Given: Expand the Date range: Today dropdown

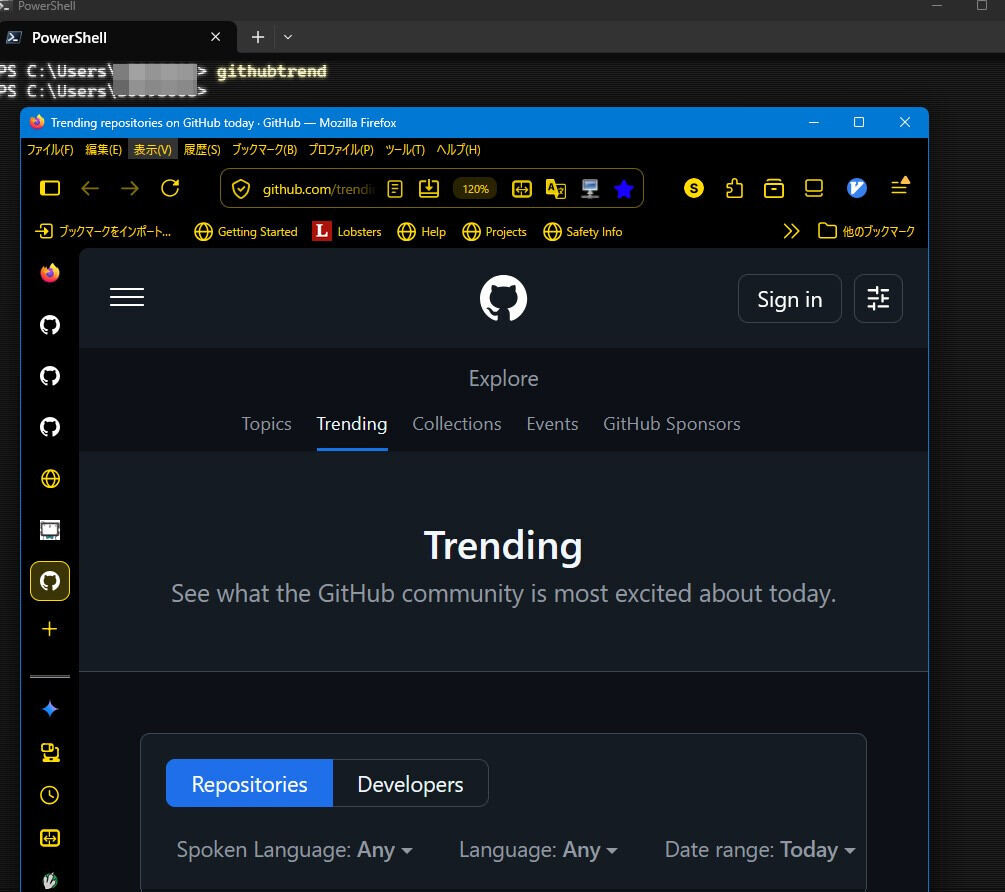Looking at the screenshot, I should point(760,850).
